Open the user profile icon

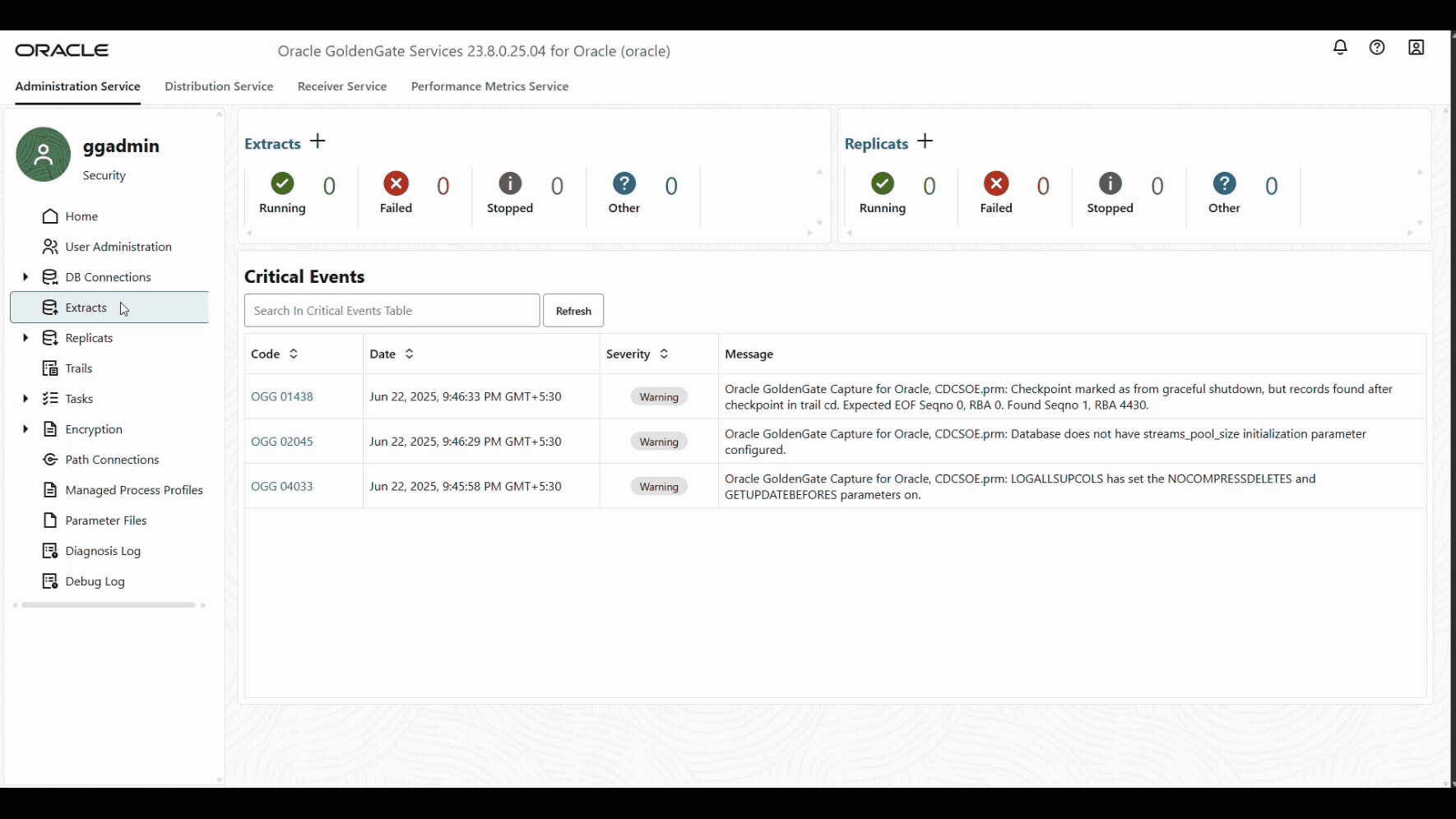tap(1417, 47)
